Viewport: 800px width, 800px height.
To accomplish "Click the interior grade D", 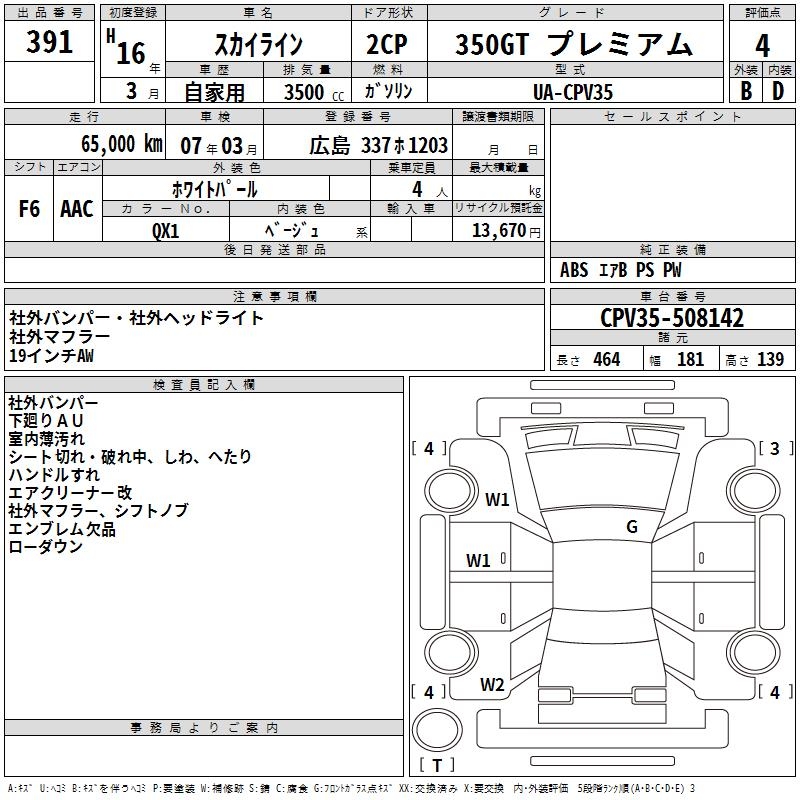I will [x=778, y=91].
